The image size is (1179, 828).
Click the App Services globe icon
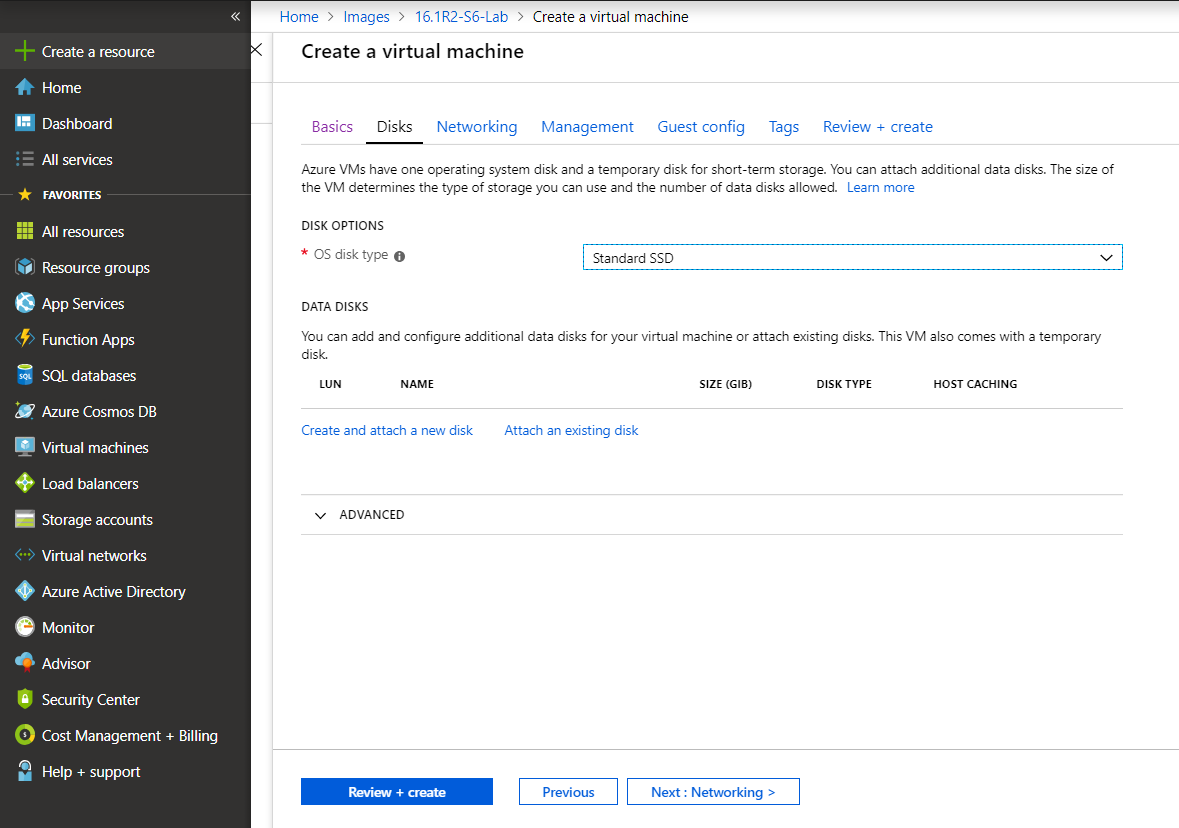point(25,303)
